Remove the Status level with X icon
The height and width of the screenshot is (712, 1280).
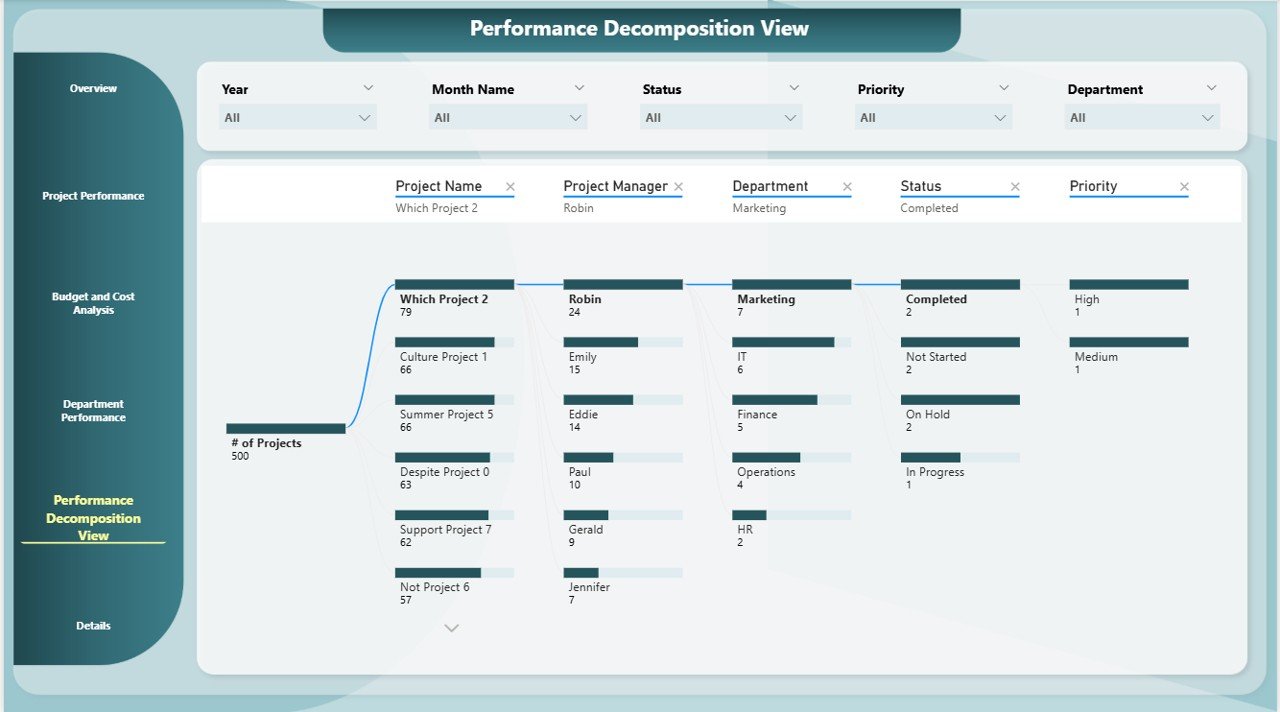(1015, 187)
